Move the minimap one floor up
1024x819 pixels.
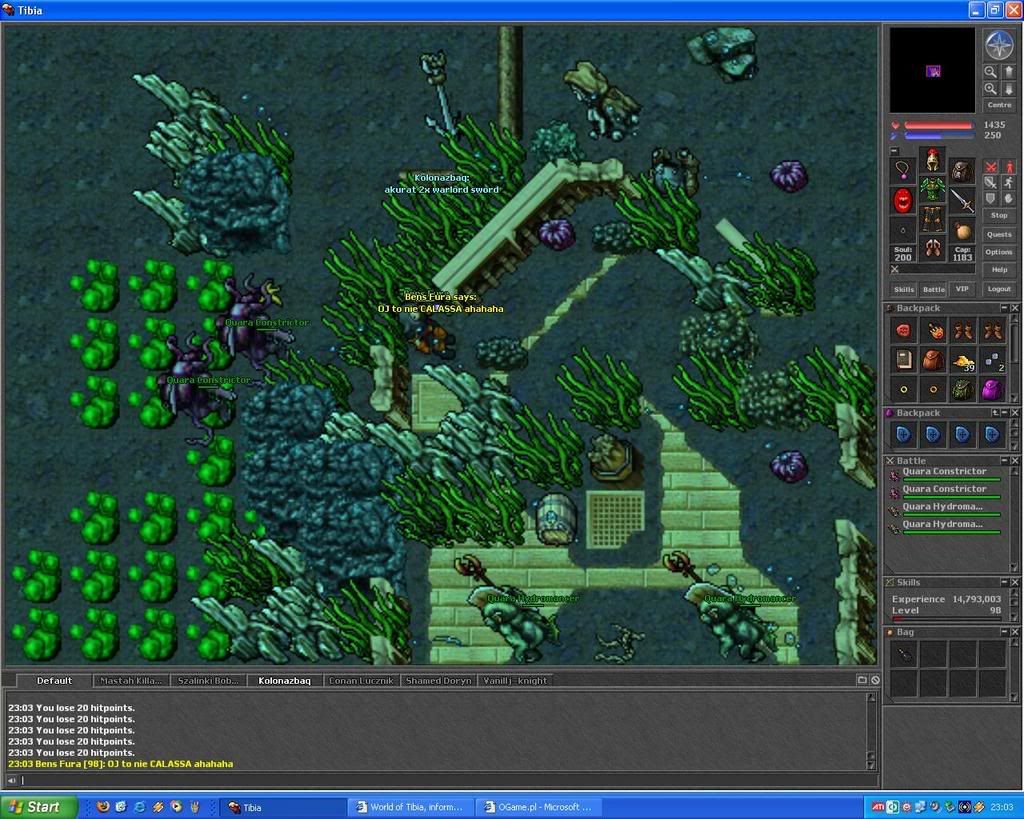pos(1008,72)
